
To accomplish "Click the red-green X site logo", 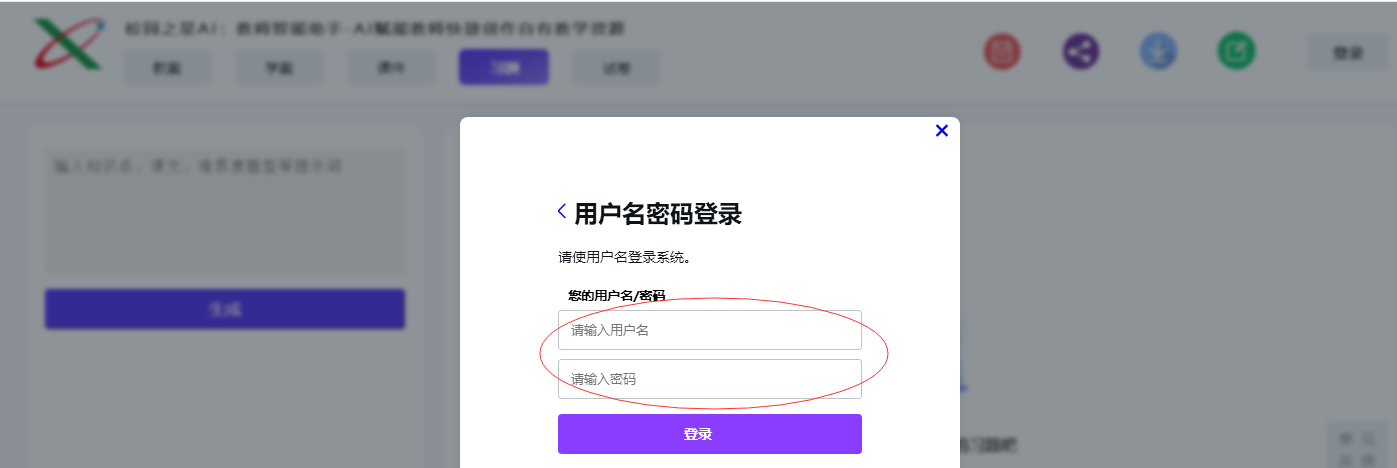I will tap(68, 45).
